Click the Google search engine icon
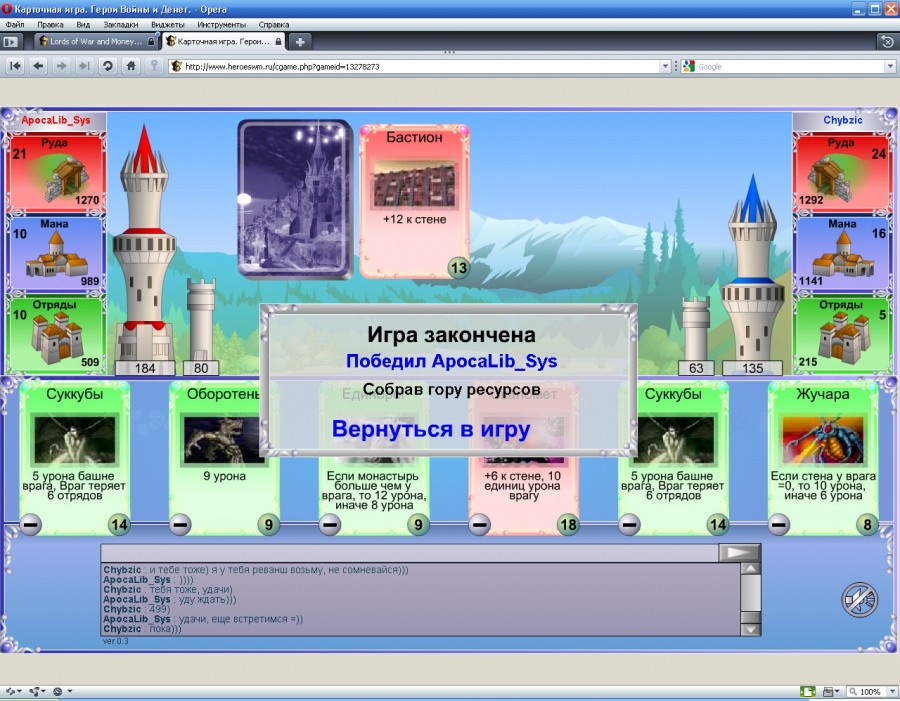 point(688,66)
